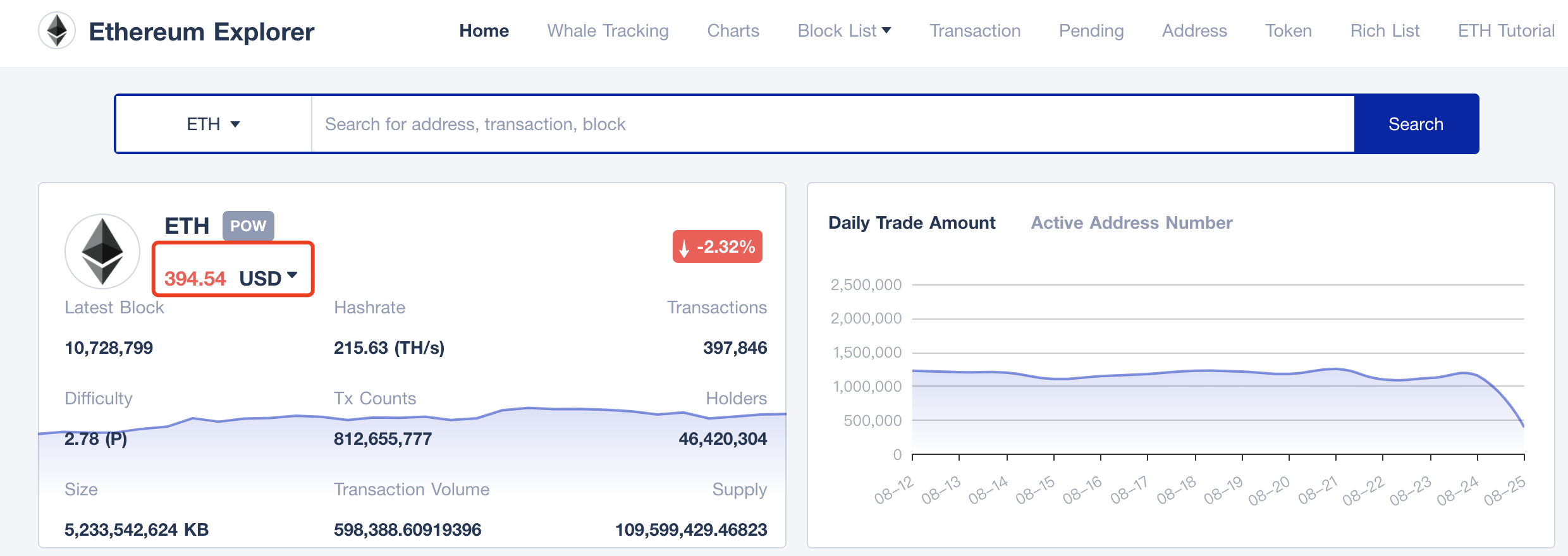
Task: Click the 08-21 date on chart axis
Action: 1318,490
